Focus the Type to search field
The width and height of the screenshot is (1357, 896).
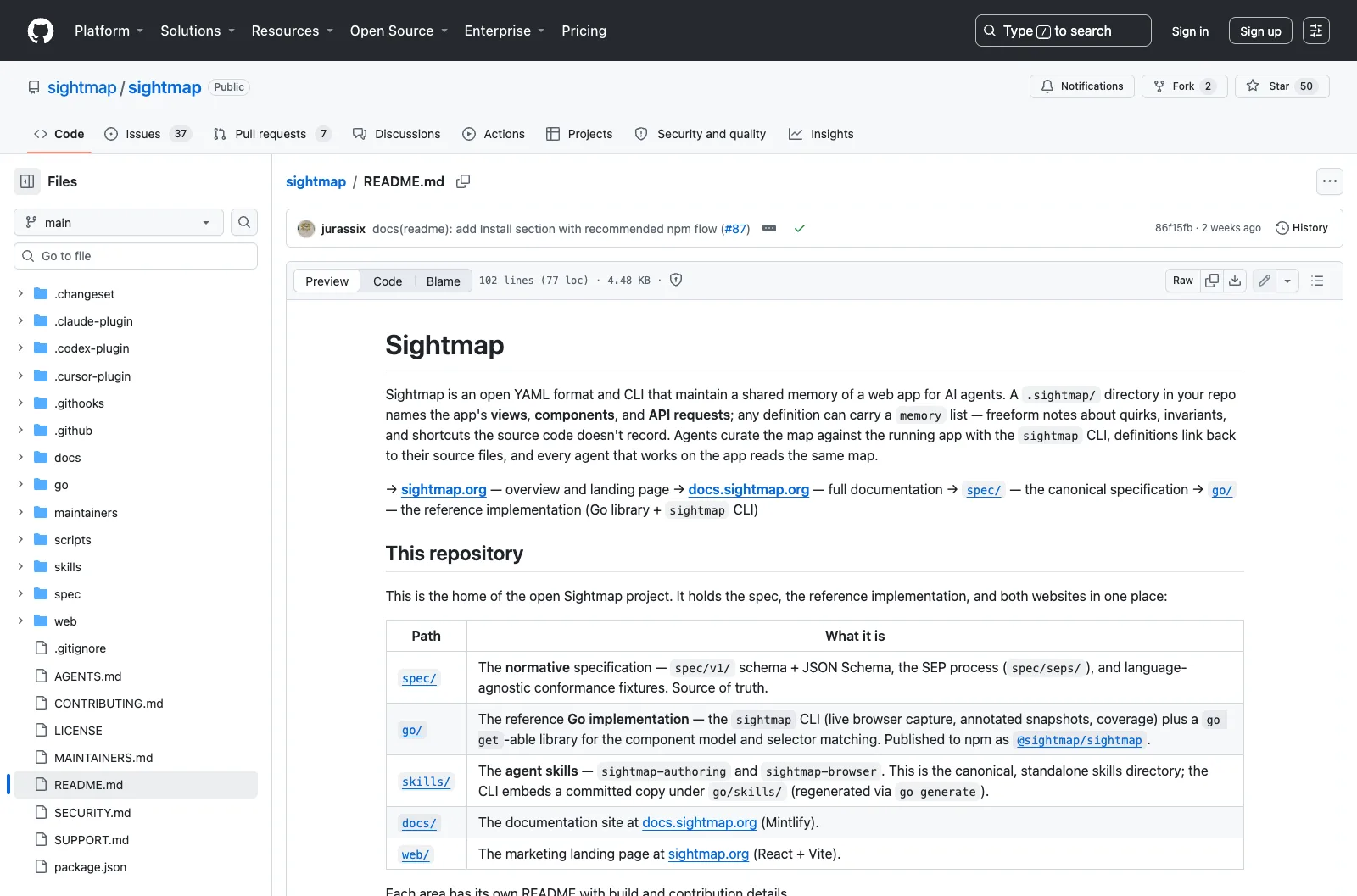(x=1064, y=31)
